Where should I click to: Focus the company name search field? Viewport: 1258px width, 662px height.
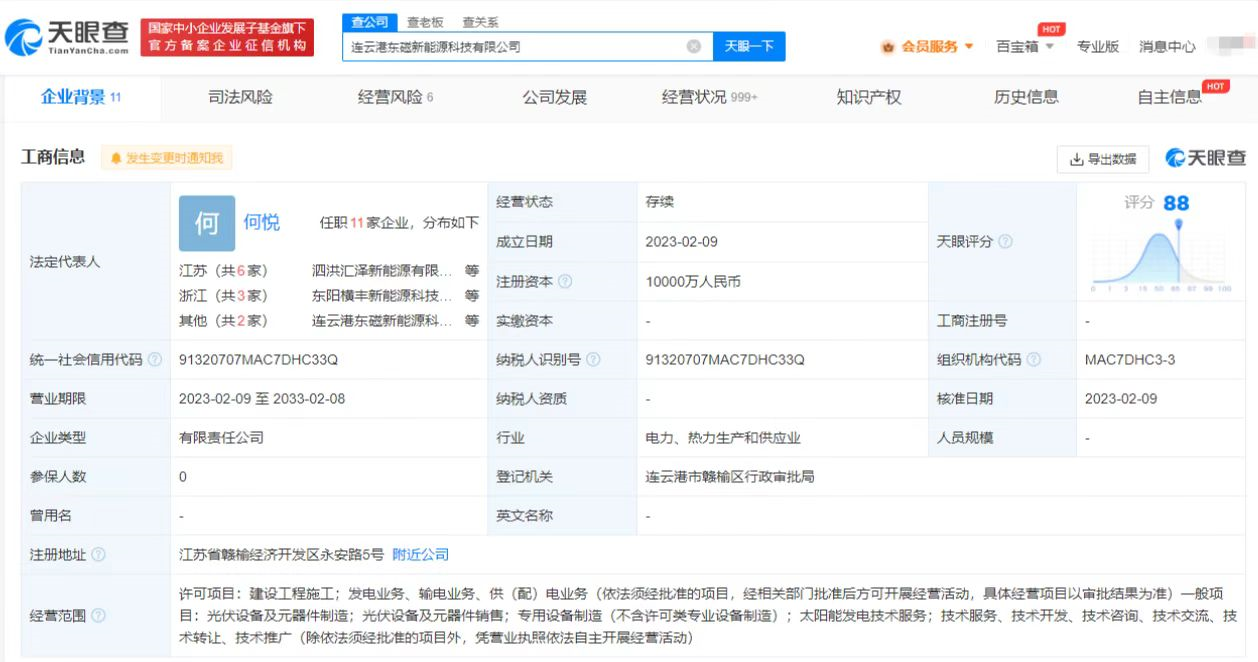coord(527,46)
